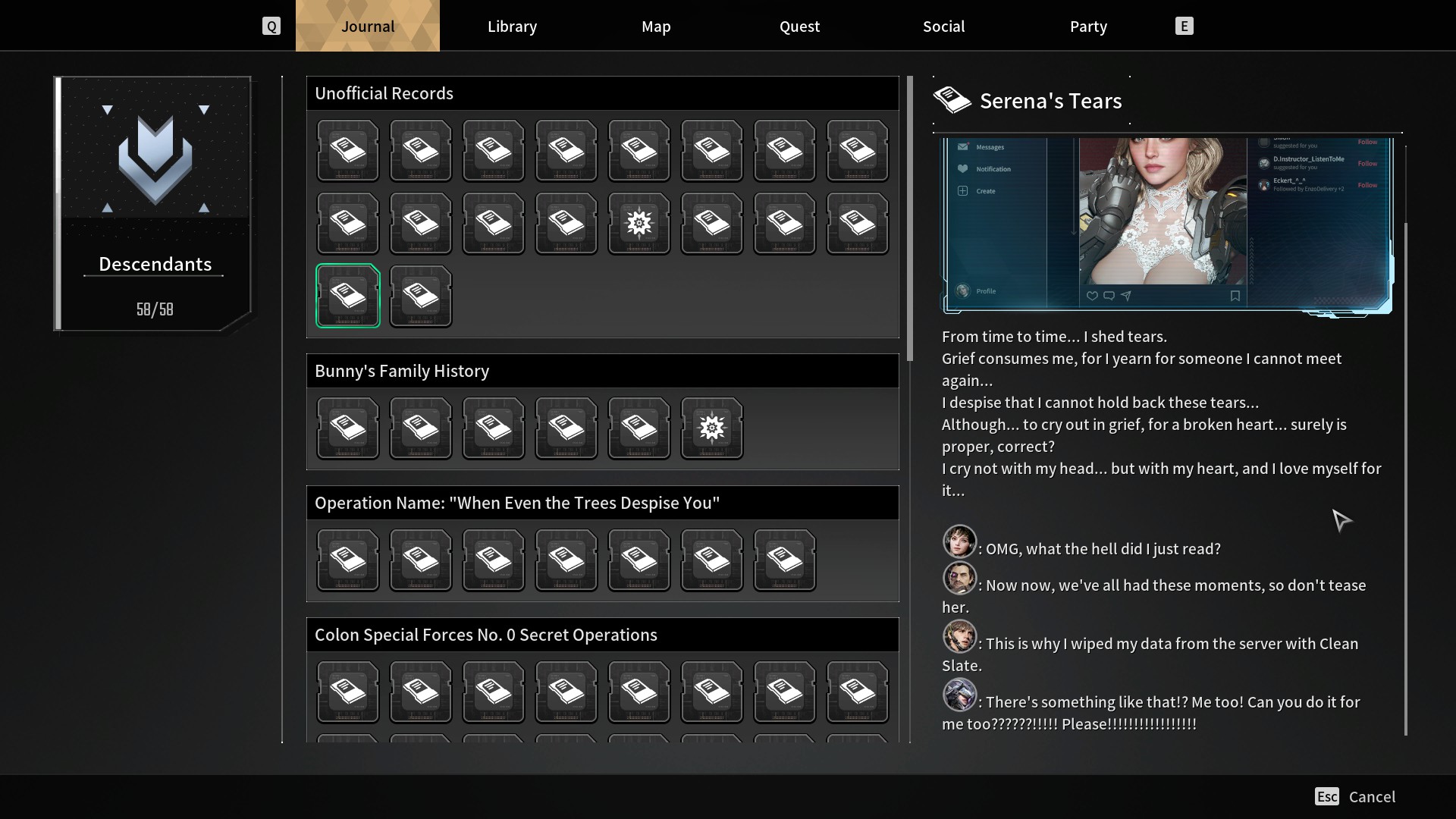Select the seventh record in the Operation Name section
Screen dimensions: 1456x819
784,560
